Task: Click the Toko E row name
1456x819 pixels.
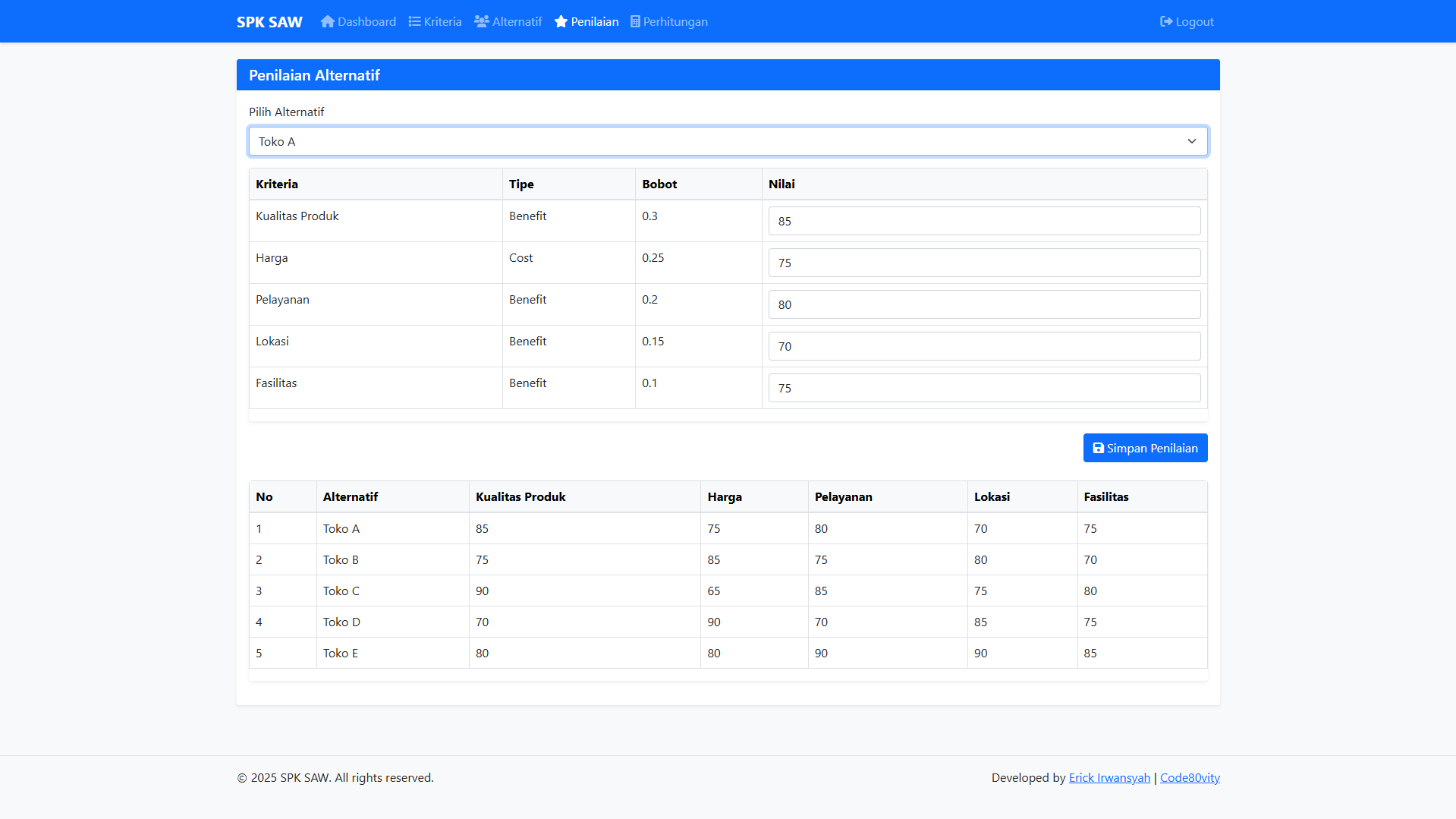Action: (x=341, y=653)
